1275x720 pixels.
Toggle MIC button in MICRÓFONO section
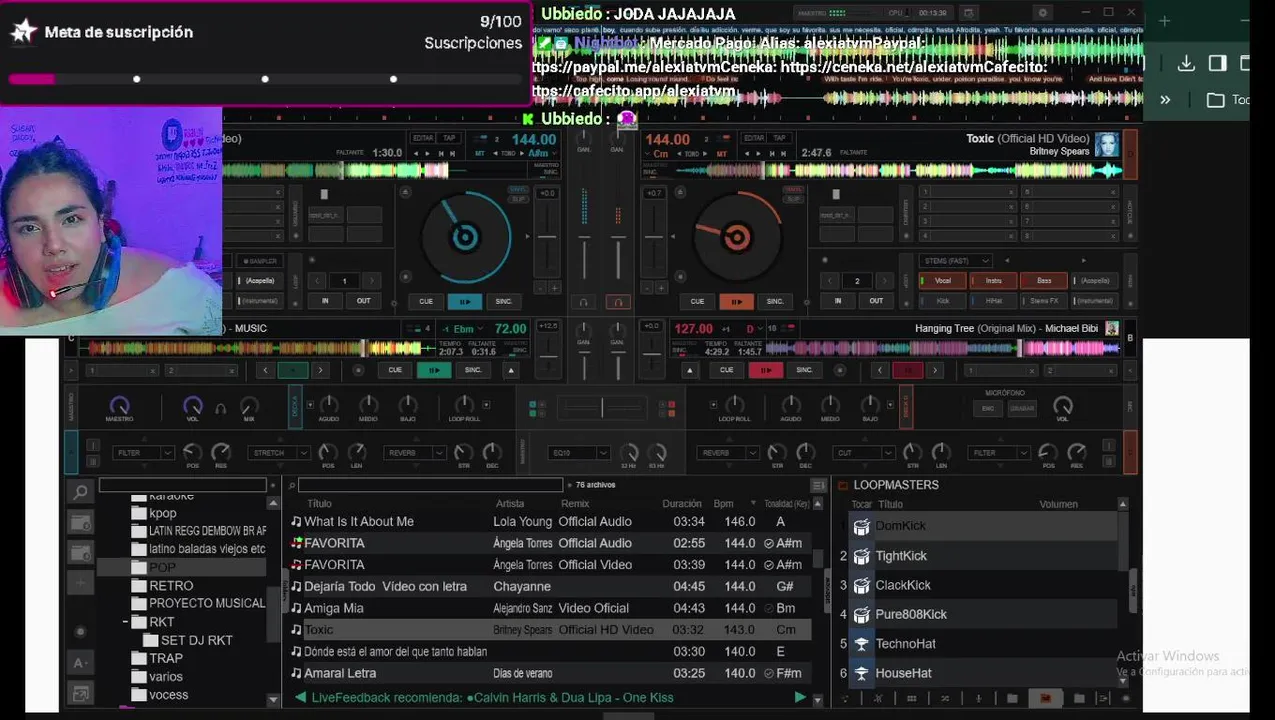pos(988,408)
